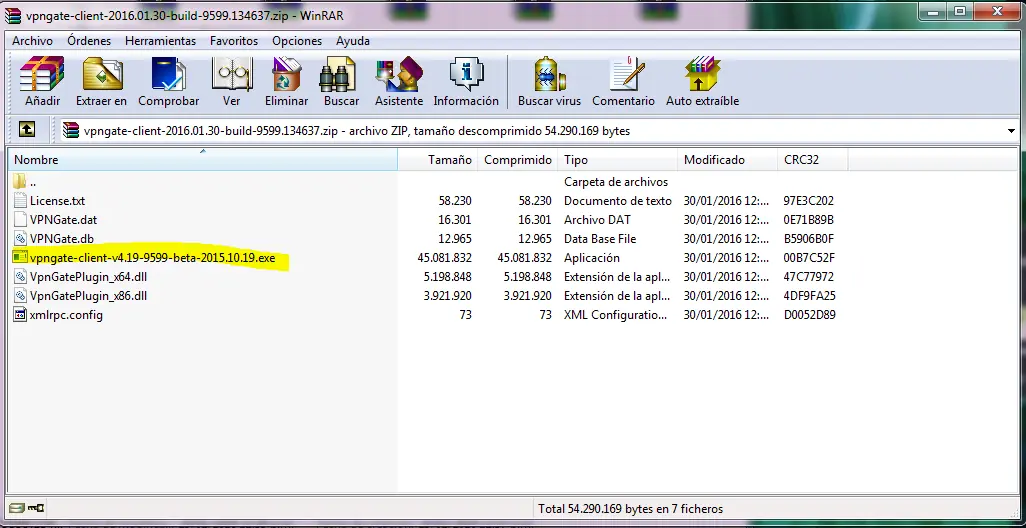Open the Ayuda menu
Image resolution: width=1026 pixels, height=528 pixels.
(353, 41)
